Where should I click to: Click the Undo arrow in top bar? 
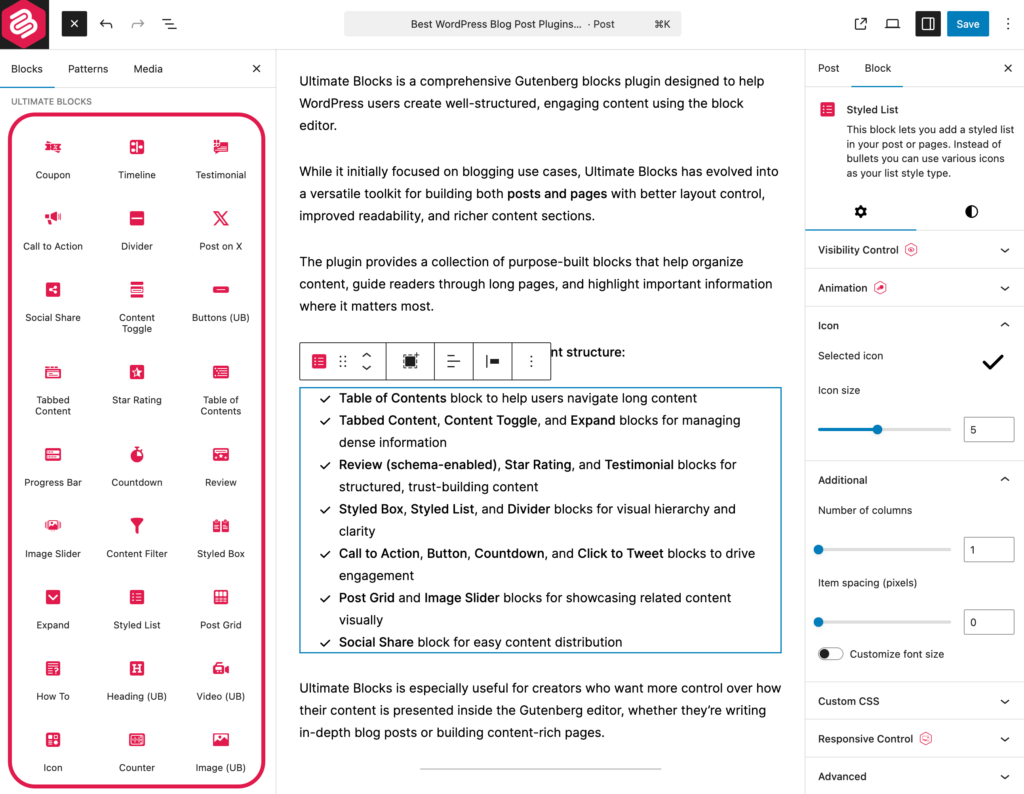pos(106,24)
